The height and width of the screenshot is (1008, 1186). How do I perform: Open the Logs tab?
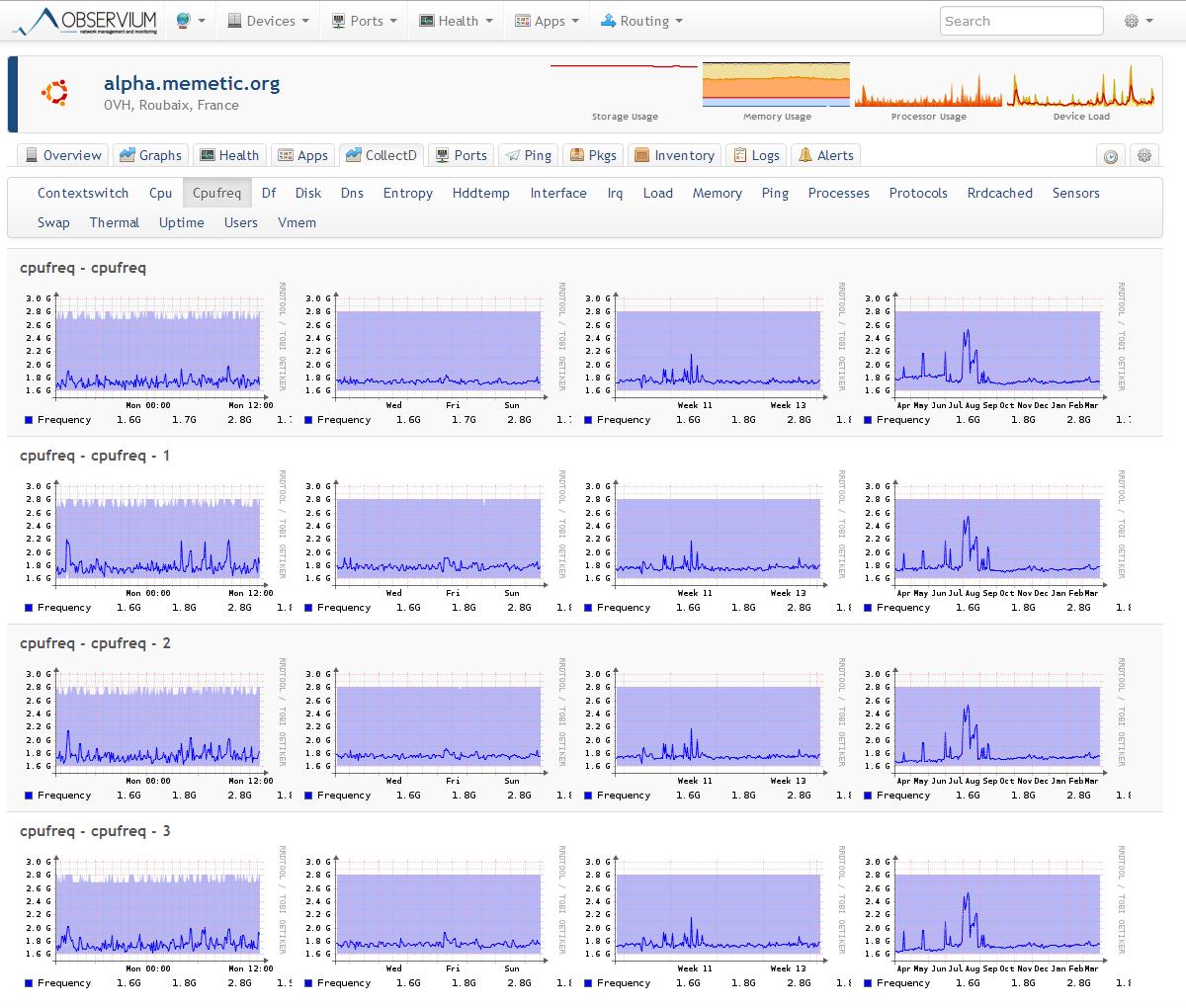(756, 155)
